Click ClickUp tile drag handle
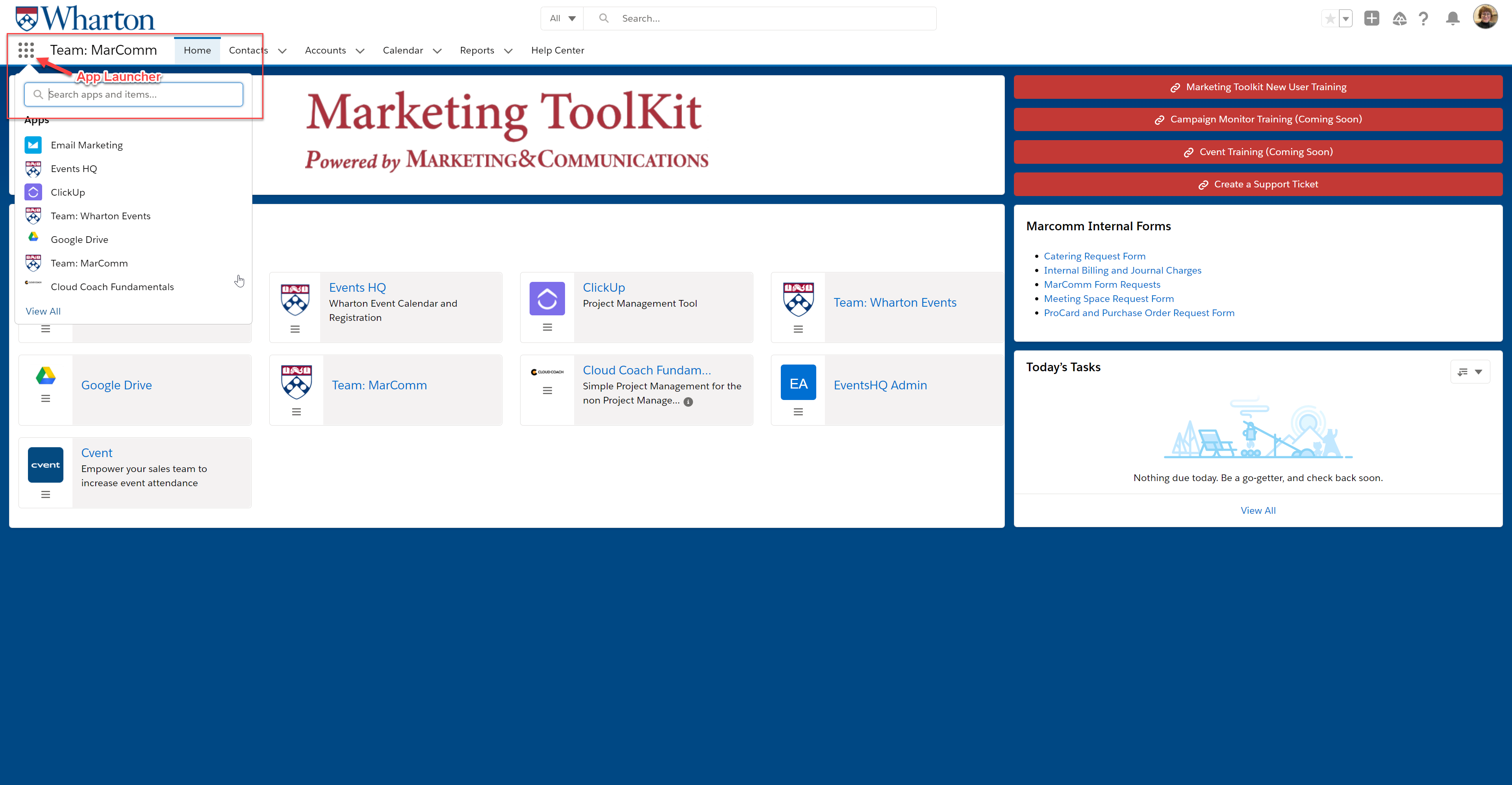The image size is (1512, 785). coord(547,328)
